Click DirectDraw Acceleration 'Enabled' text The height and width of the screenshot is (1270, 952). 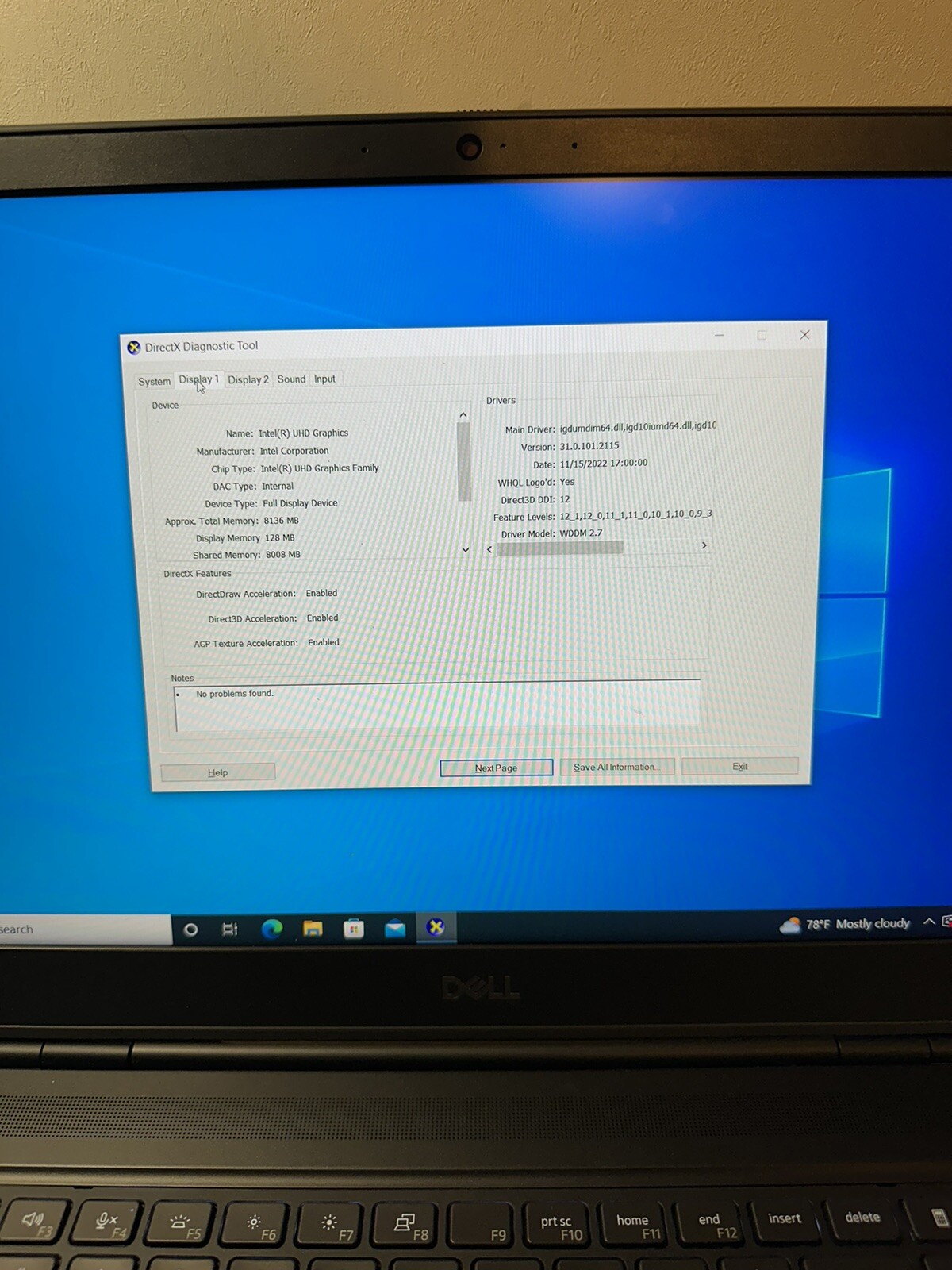(321, 593)
